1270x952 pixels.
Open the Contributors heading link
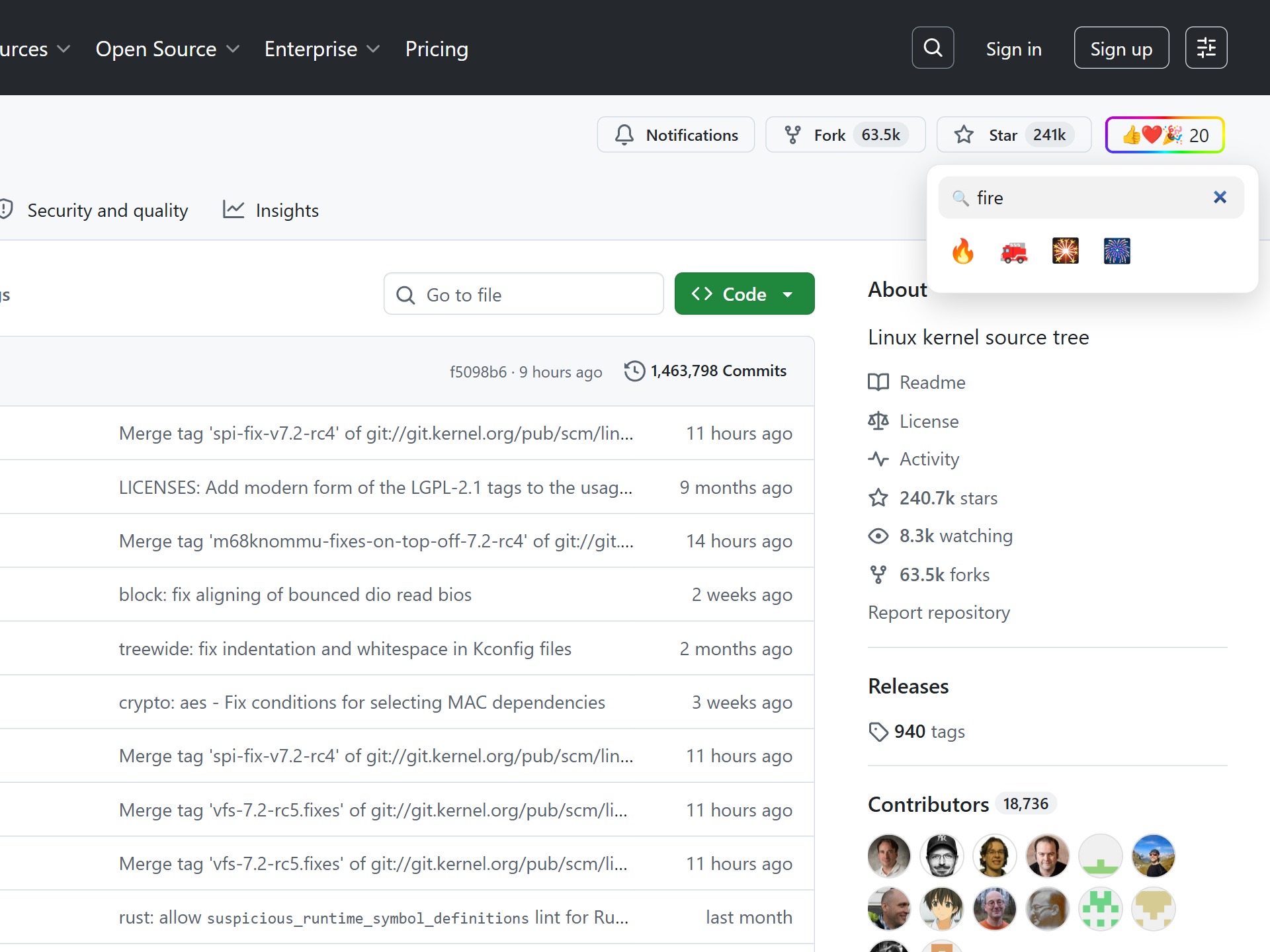[928, 804]
